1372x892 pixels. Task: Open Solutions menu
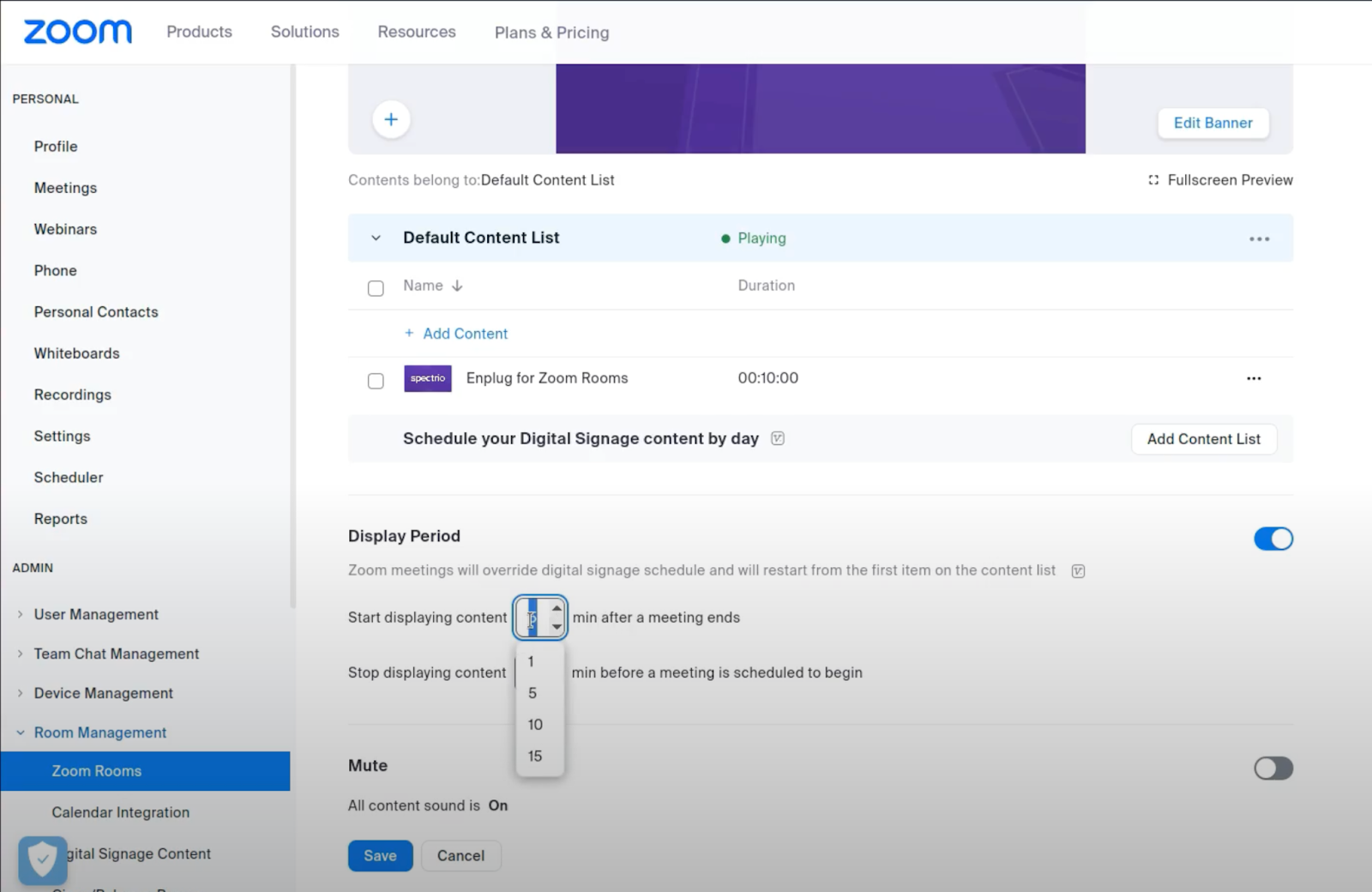[305, 32]
